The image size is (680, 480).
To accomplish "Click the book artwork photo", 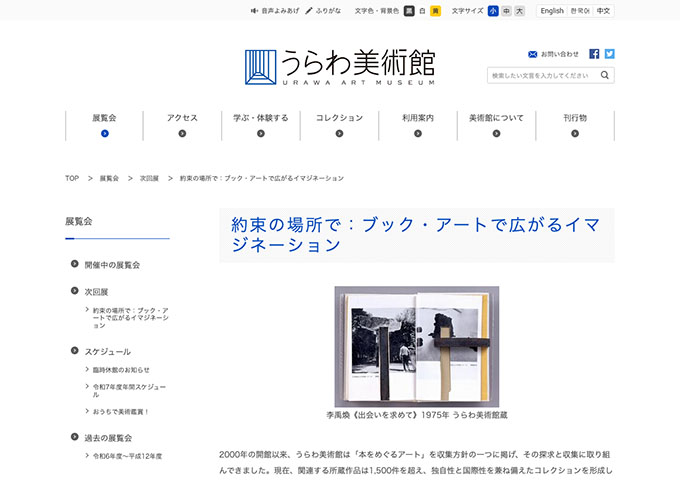I will pyautogui.click(x=417, y=346).
